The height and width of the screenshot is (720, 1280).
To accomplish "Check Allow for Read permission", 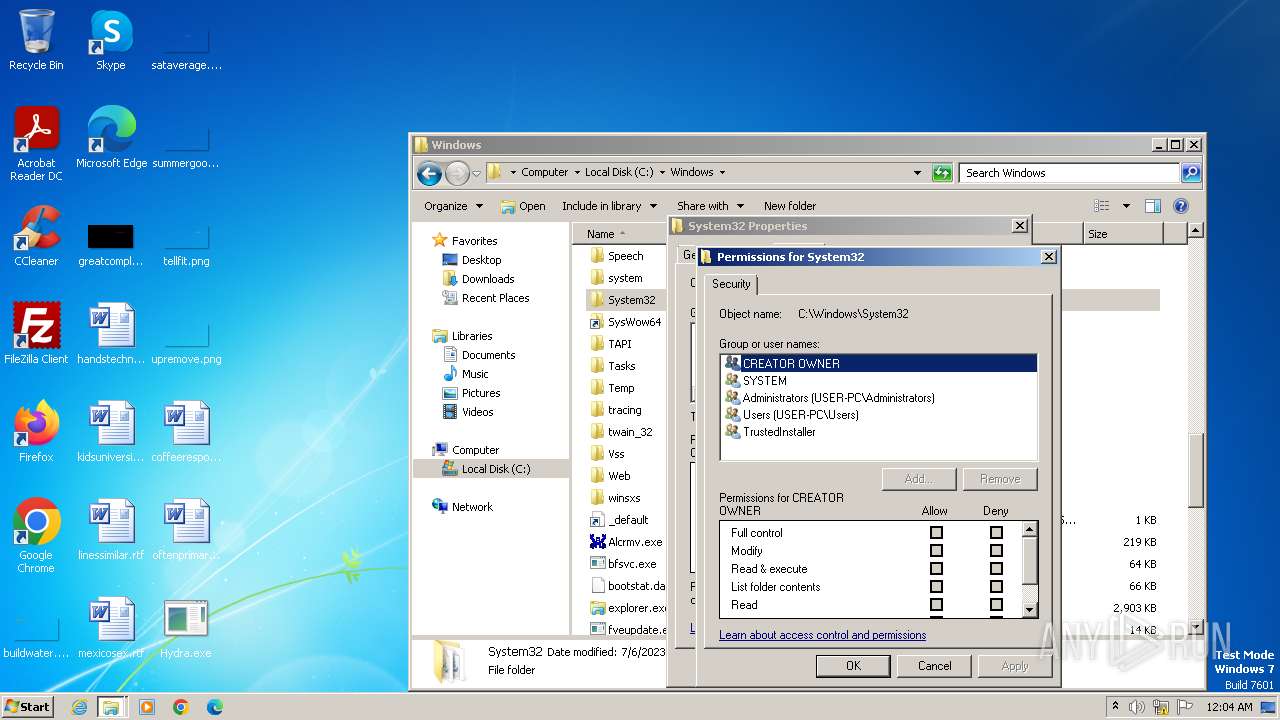I will click(936, 605).
